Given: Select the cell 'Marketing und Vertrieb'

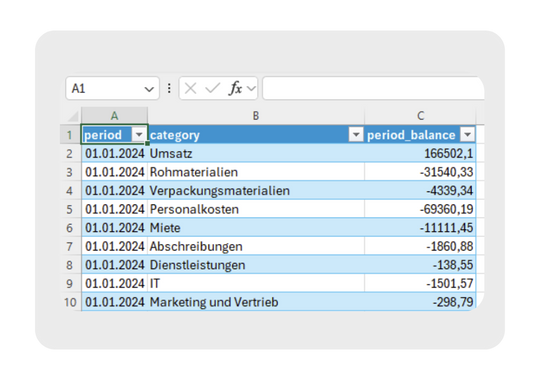Looking at the screenshot, I should (x=256, y=302).
